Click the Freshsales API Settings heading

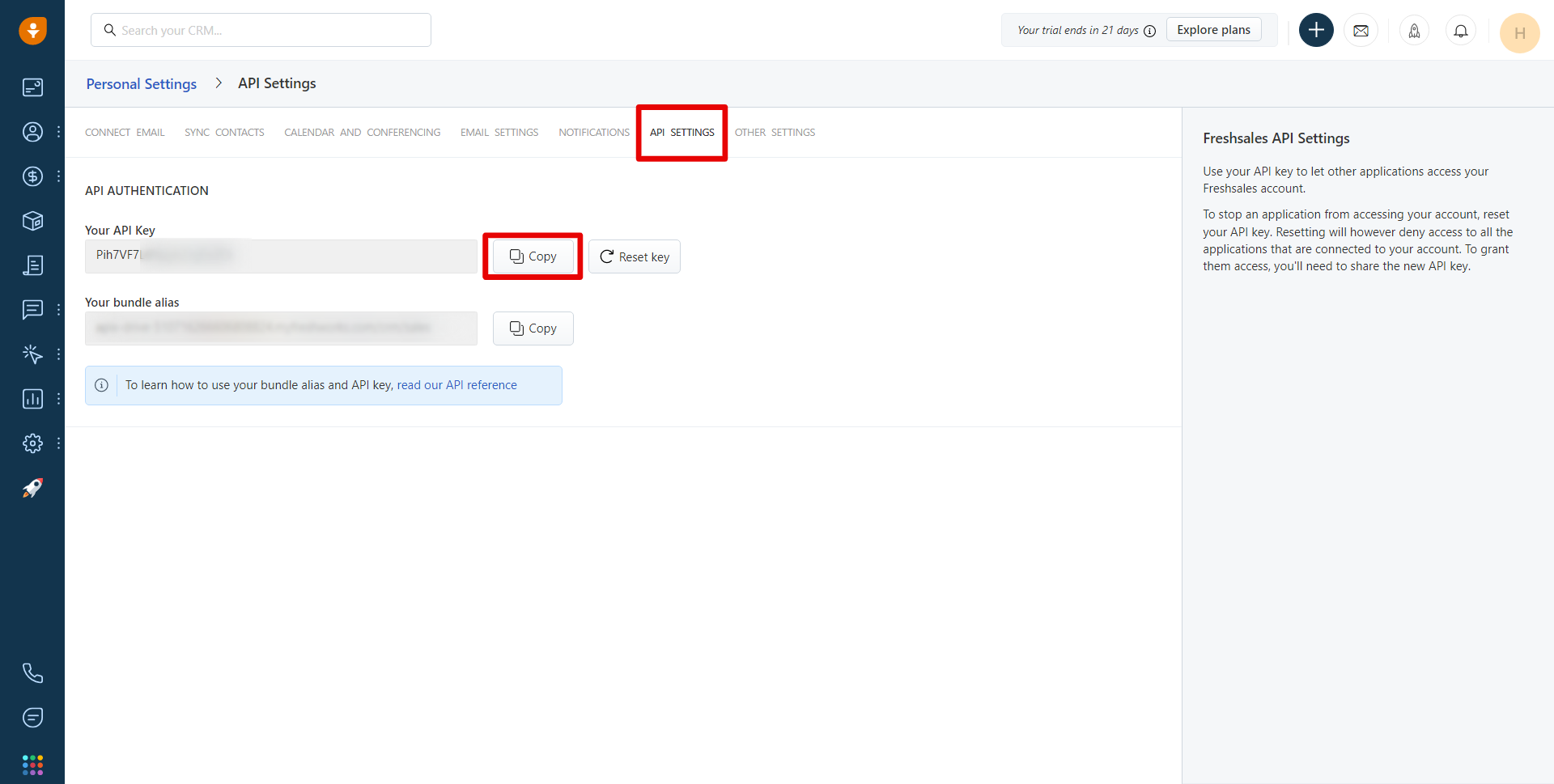click(1276, 138)
